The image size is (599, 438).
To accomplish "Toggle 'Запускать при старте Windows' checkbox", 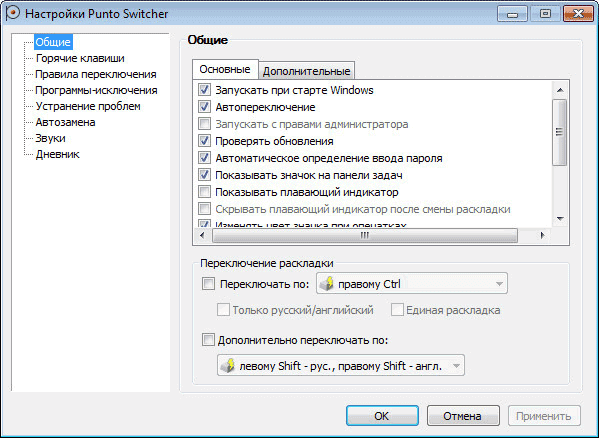I will (x=204, y=90).
